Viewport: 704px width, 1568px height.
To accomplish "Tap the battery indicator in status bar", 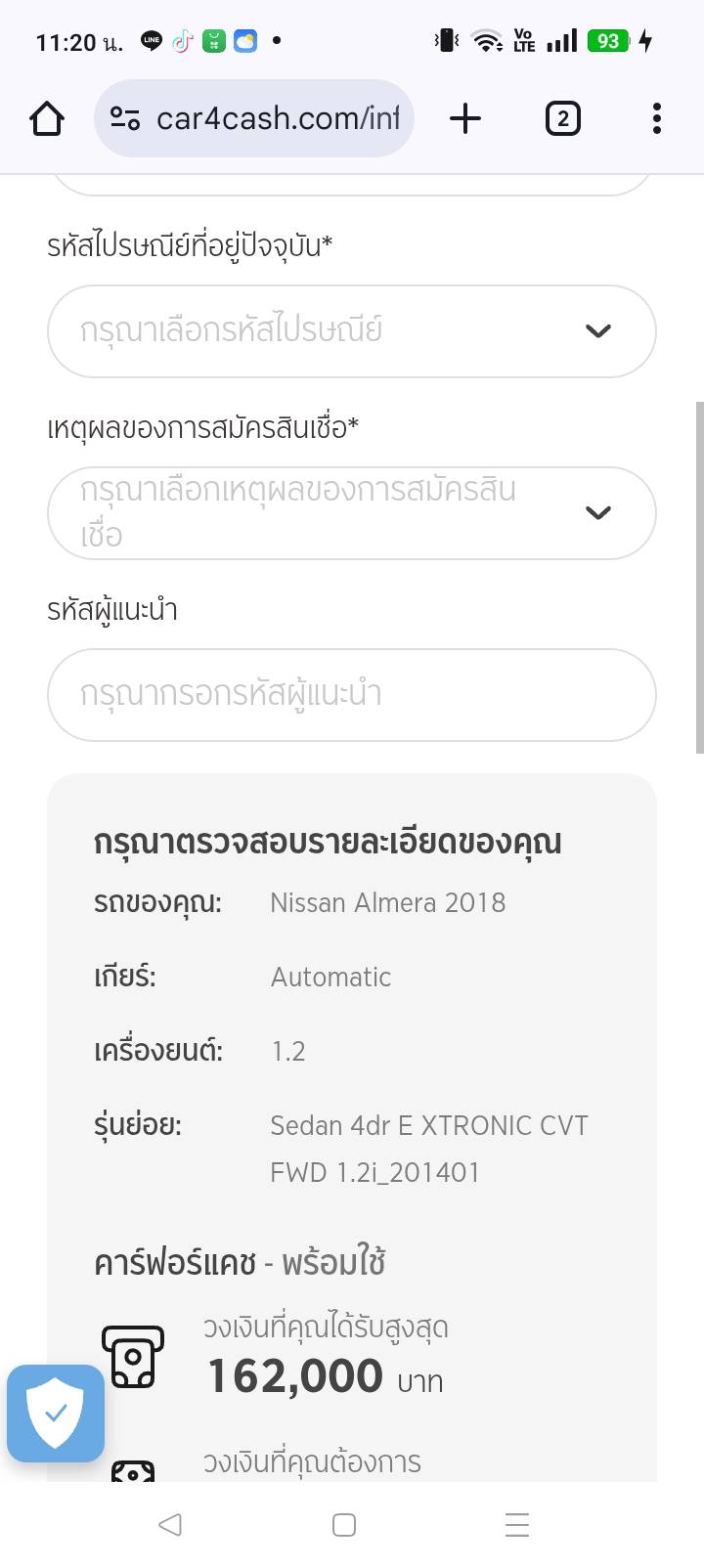I will (608, 41).
